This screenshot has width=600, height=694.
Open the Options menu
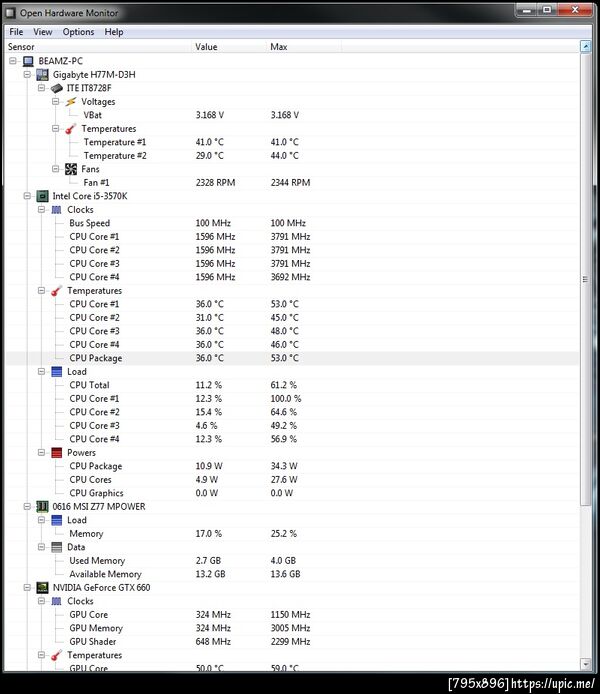pyautogui.click(x=78, y=32)
